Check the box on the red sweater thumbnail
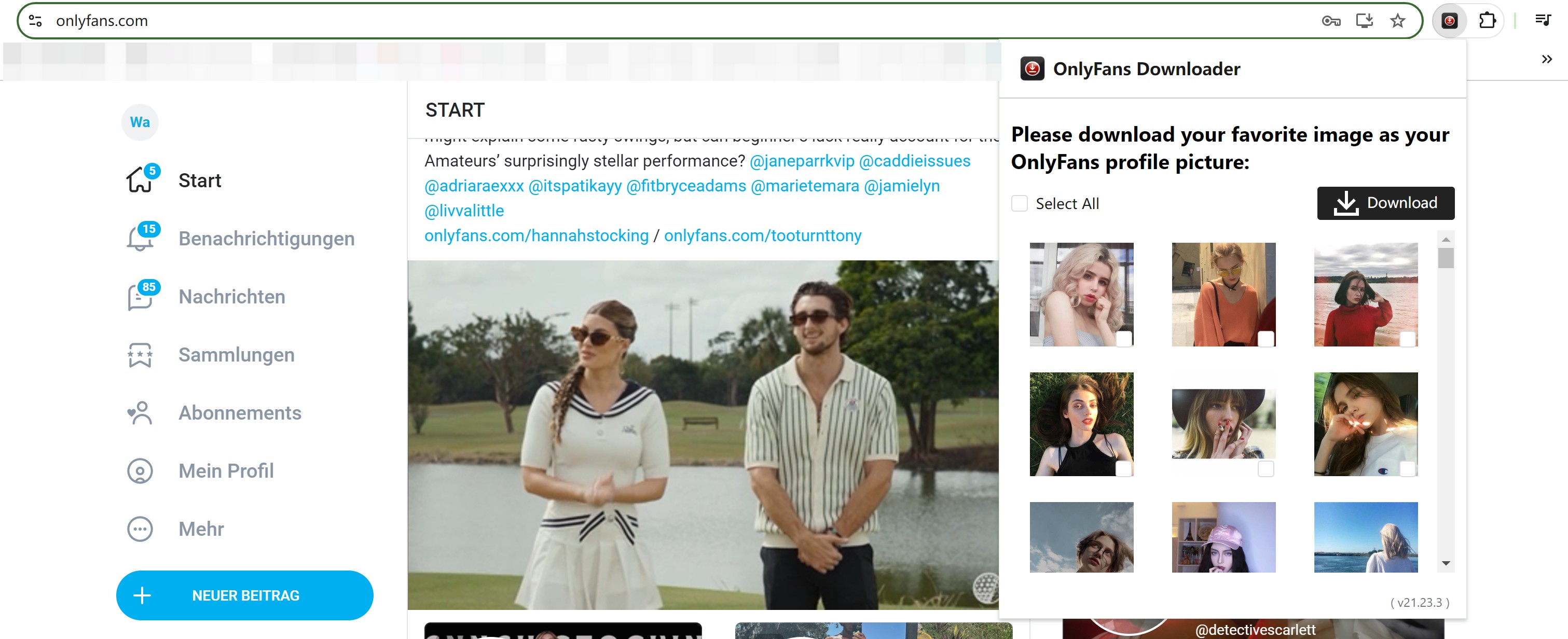 (x=1408, y=339)
